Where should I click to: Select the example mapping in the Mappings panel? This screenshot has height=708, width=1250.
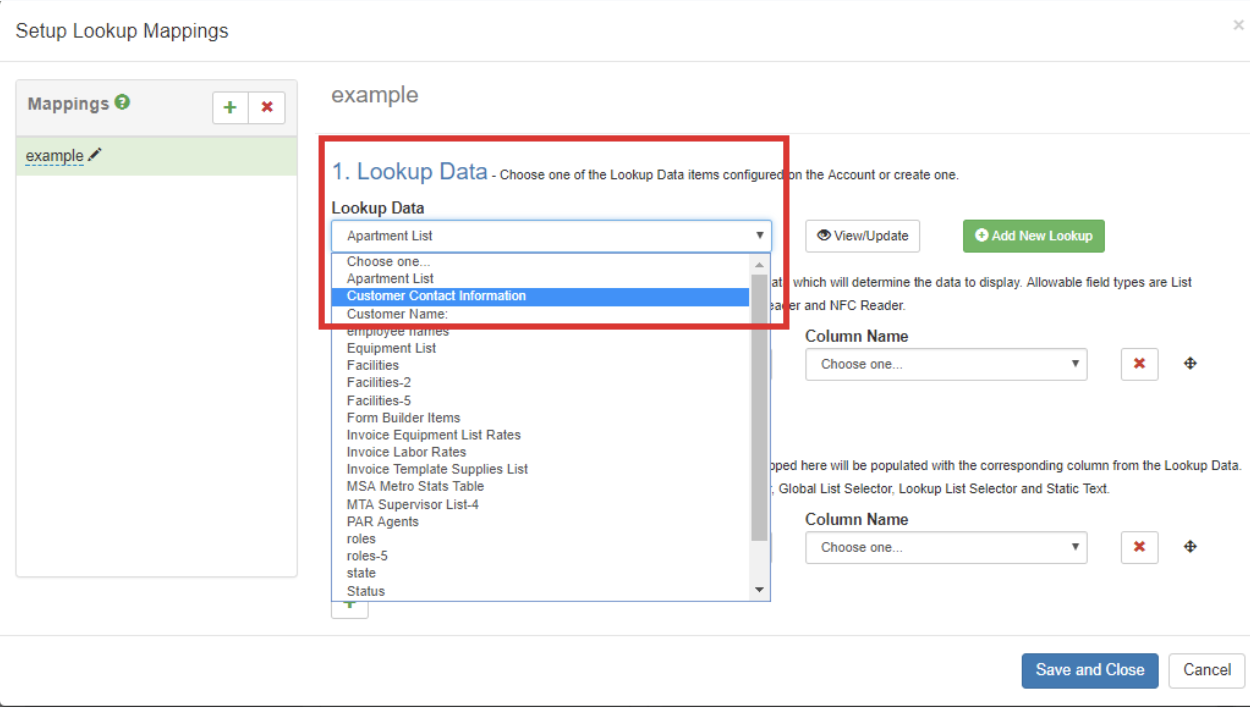pos(57,155)
